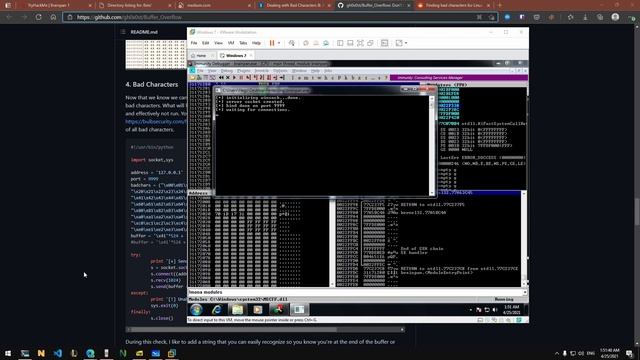The height and width of the screenshot is (360, 640).
Task: Open browser profile avatar
Action: (x=615, y=17)
